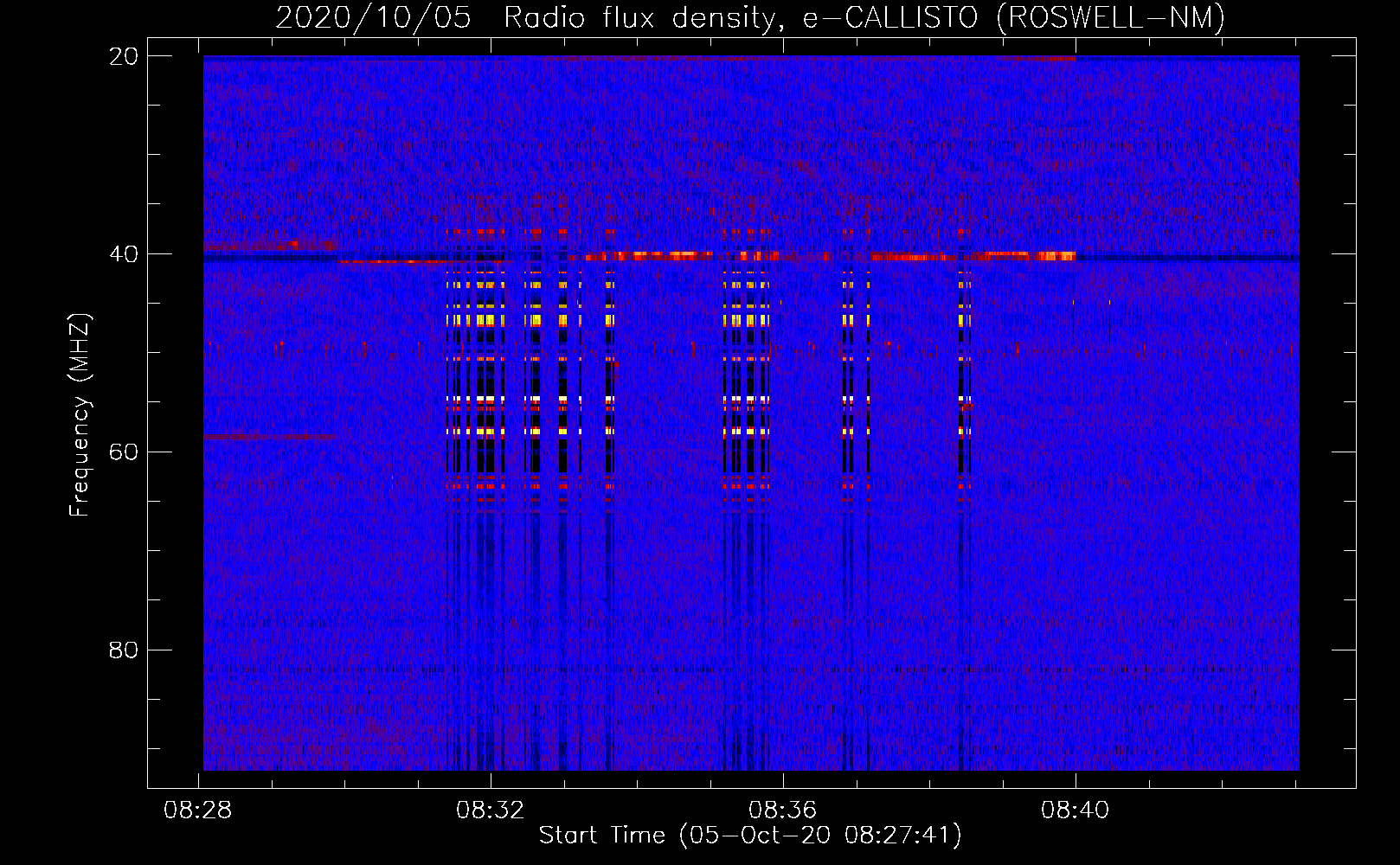The width and height of the screenshot is (1400, 865).
Task: Click the 60 frequency tick label
Action: [124, 452]
